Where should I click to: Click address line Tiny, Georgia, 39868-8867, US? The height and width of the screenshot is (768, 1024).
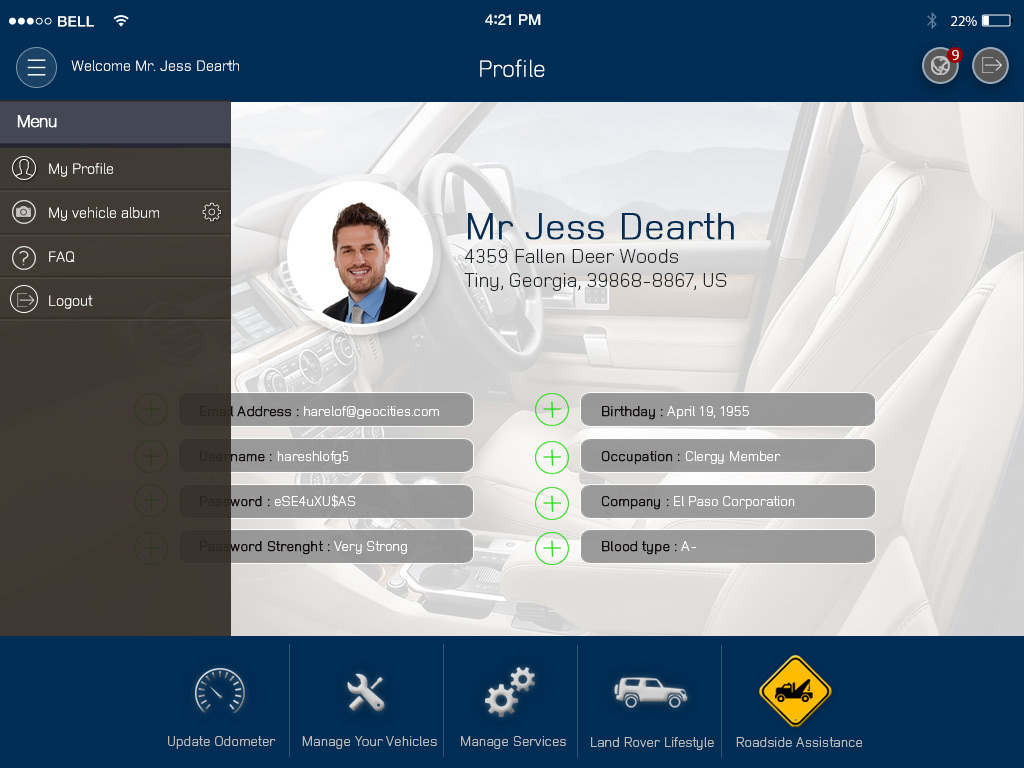tap(596, 281)
